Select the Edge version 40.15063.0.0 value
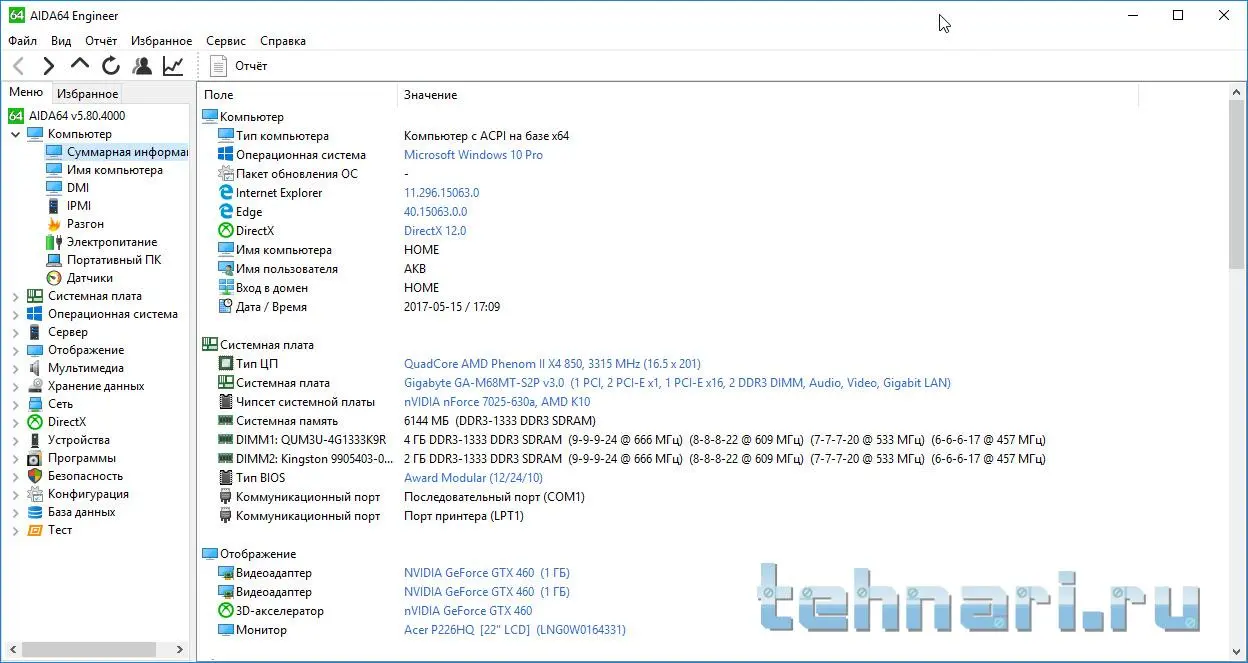The height and width of the screenshot is (663, 1248). pyautogui.click(x=435, y=212)
